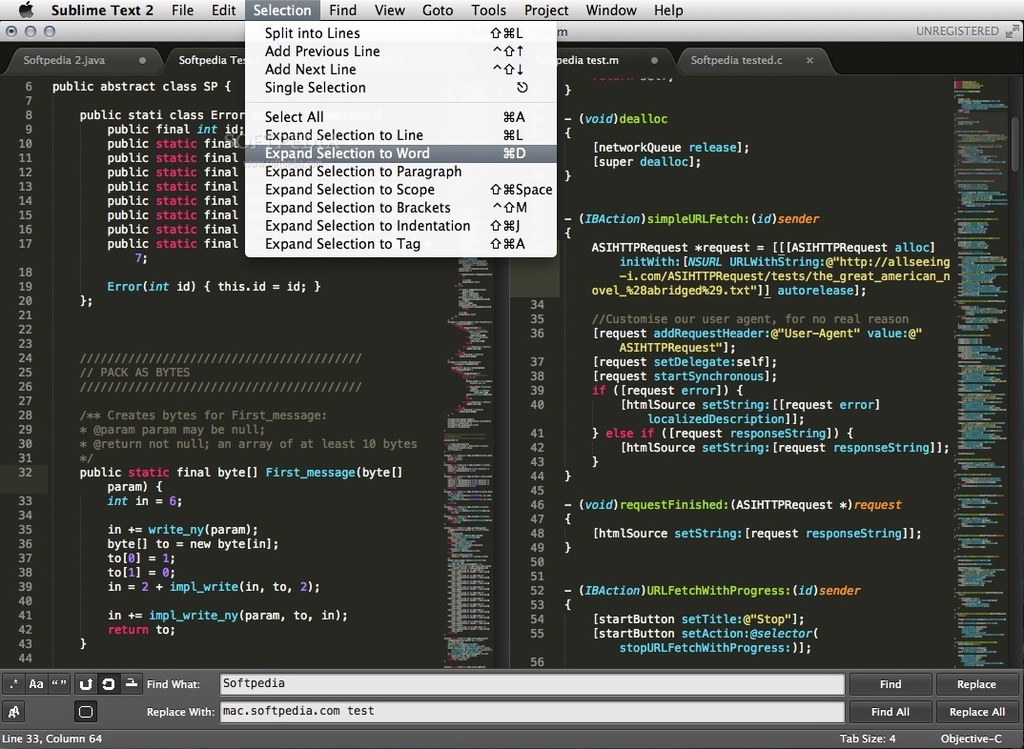Open the Find menu
This screenshot has width=1024, height=749.
coord(343,10)
